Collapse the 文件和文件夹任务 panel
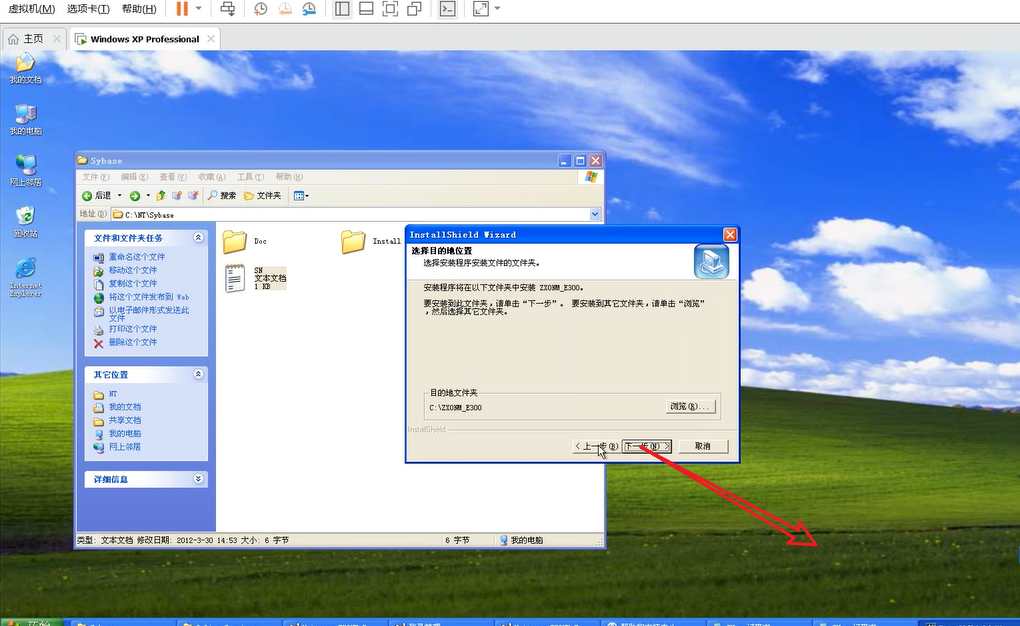The height and width of the screenshot is (626, 1020). pos(198,238)
